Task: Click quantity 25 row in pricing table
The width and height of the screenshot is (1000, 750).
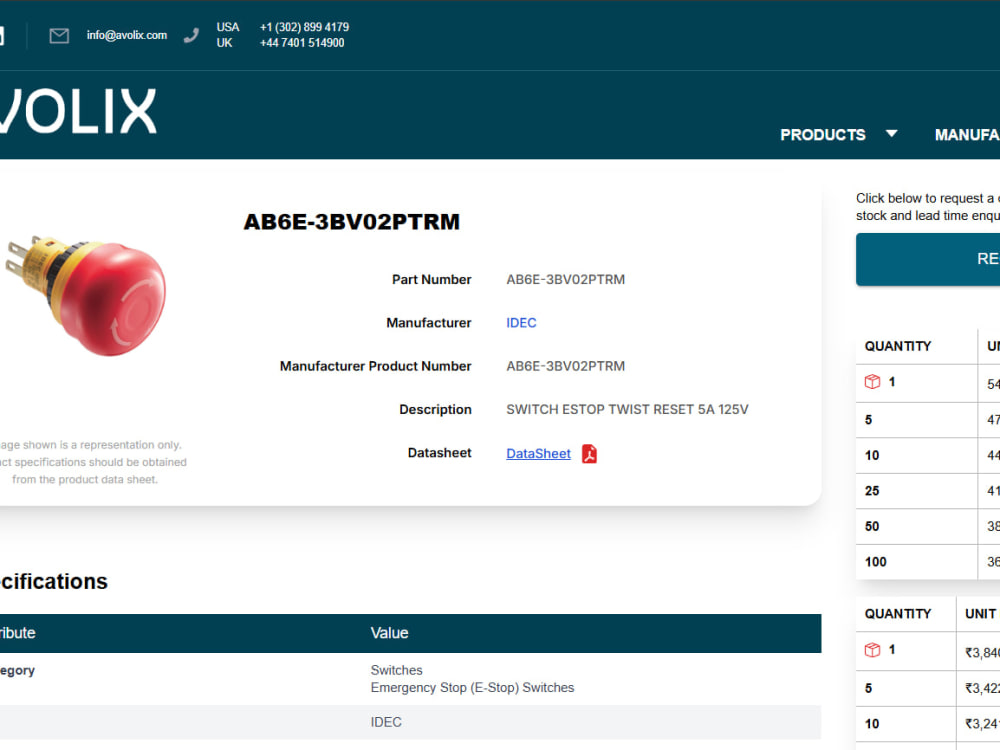Action: pos(928,491)
